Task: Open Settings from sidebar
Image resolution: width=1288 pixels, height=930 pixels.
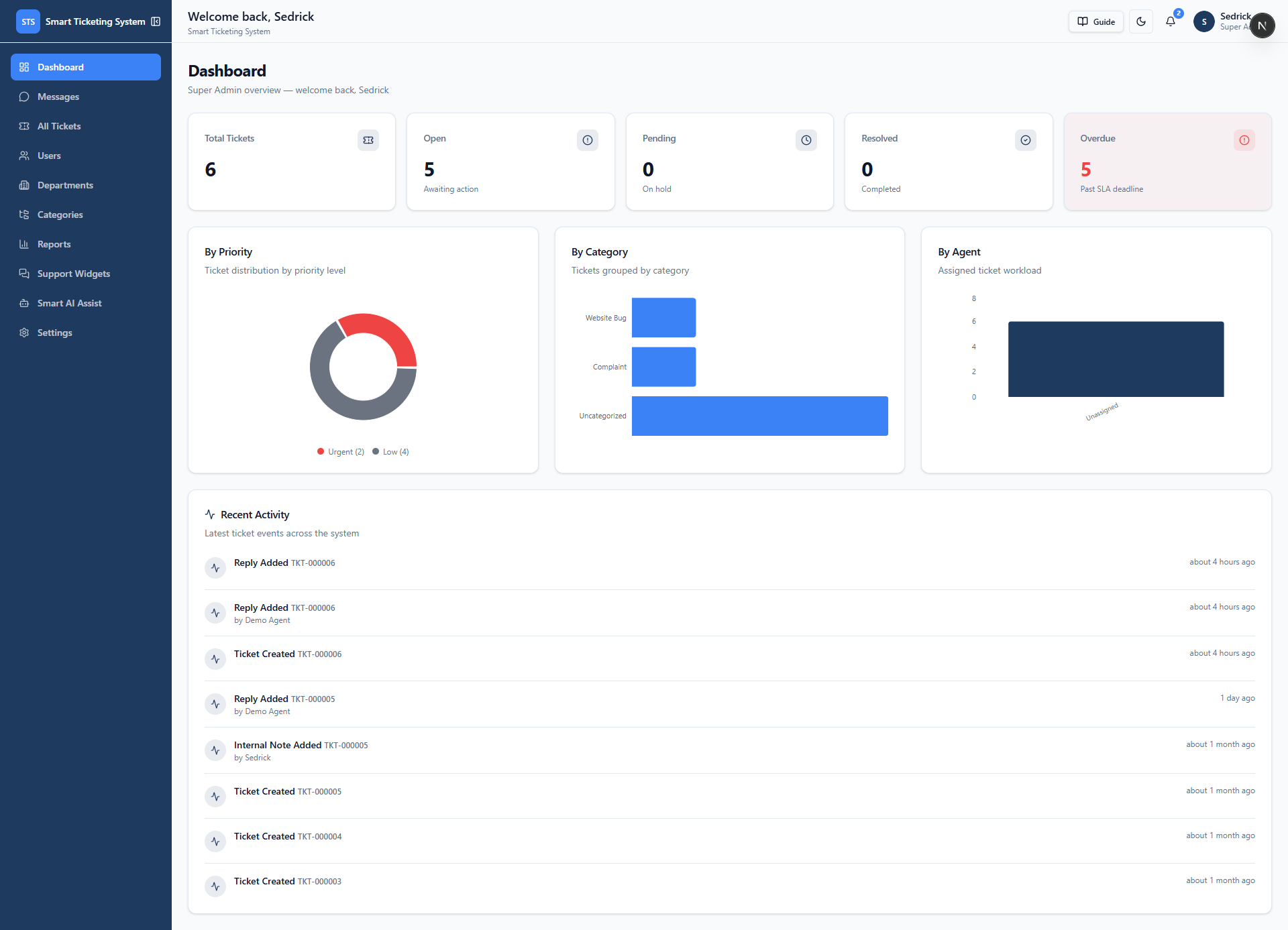Action: (86, 333)
